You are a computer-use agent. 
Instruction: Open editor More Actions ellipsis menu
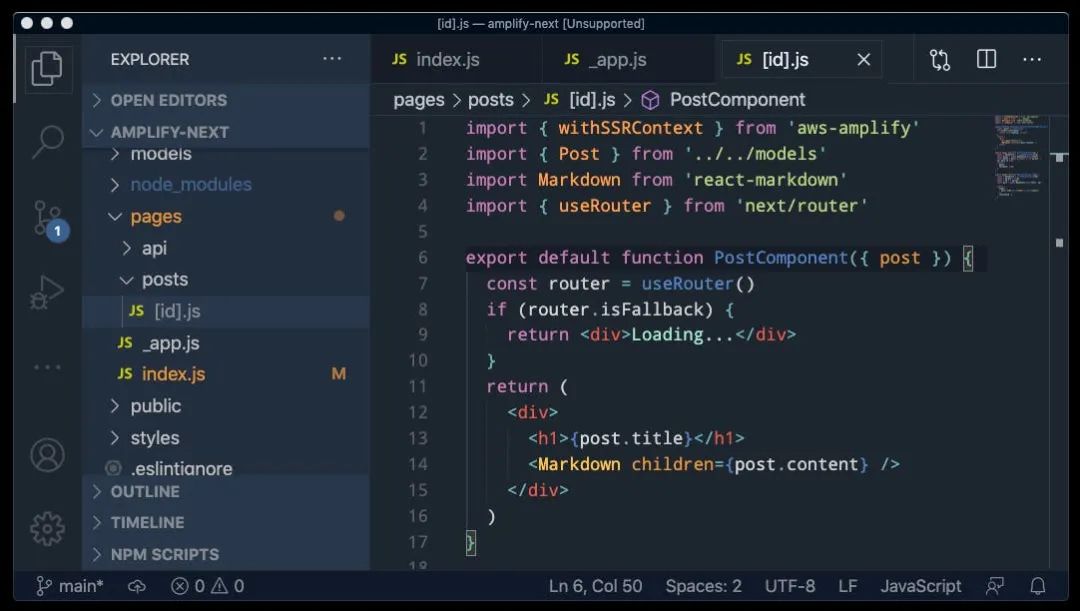[x=1032, y=60]
